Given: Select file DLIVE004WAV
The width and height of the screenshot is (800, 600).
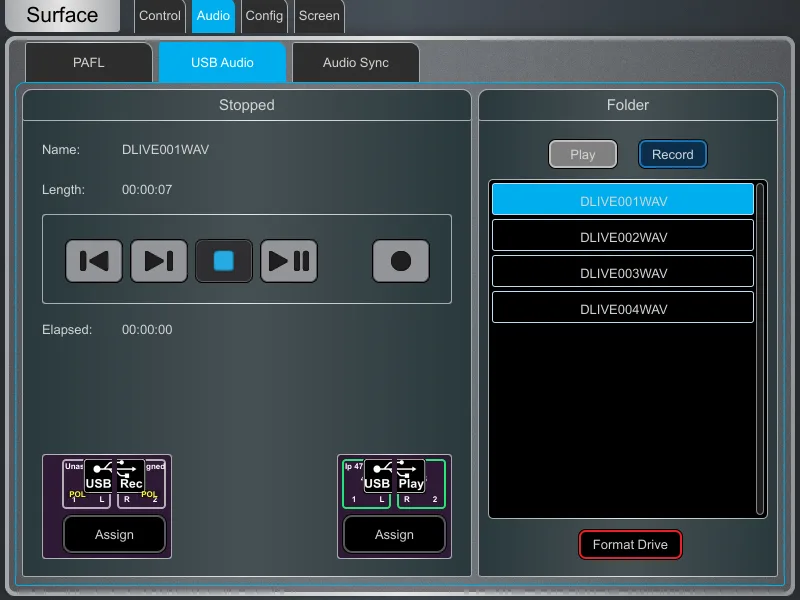Looking at the screenshot, I should [x=623, y=309].
